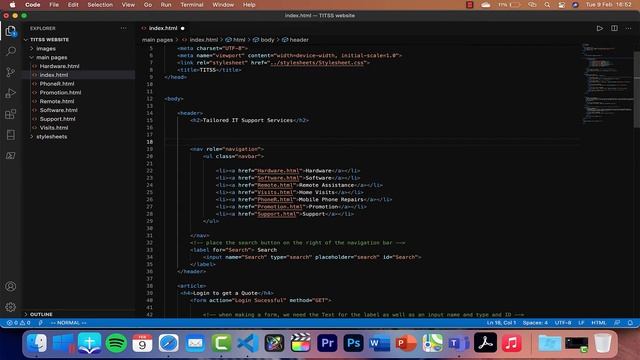Open PowerPoint from the dock
Viewport: 640px width, 360px height.
pos(406,343)
